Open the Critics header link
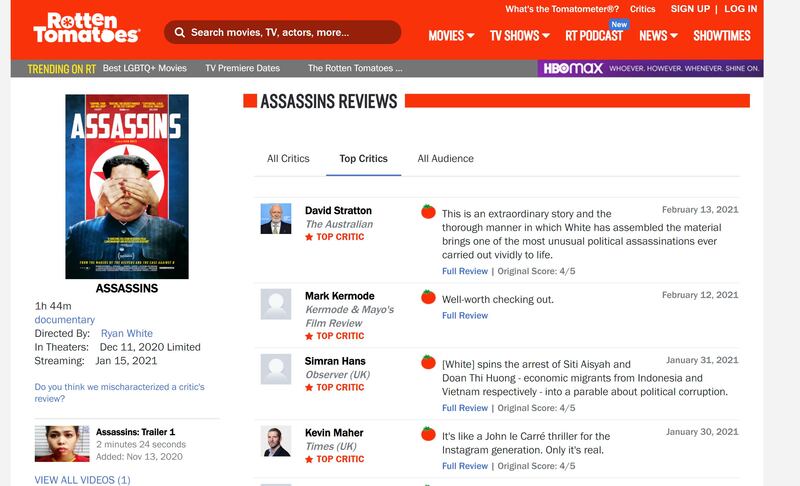The height and width of the screenshot is (486, 800). [x=642, y=9]
